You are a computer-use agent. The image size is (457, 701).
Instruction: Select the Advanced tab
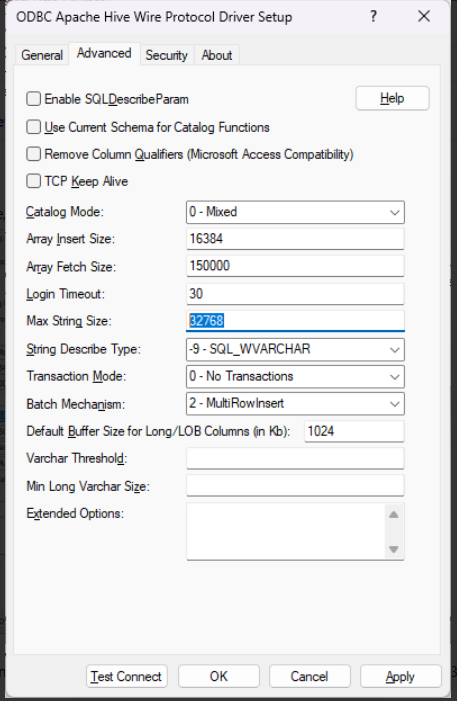104,54
